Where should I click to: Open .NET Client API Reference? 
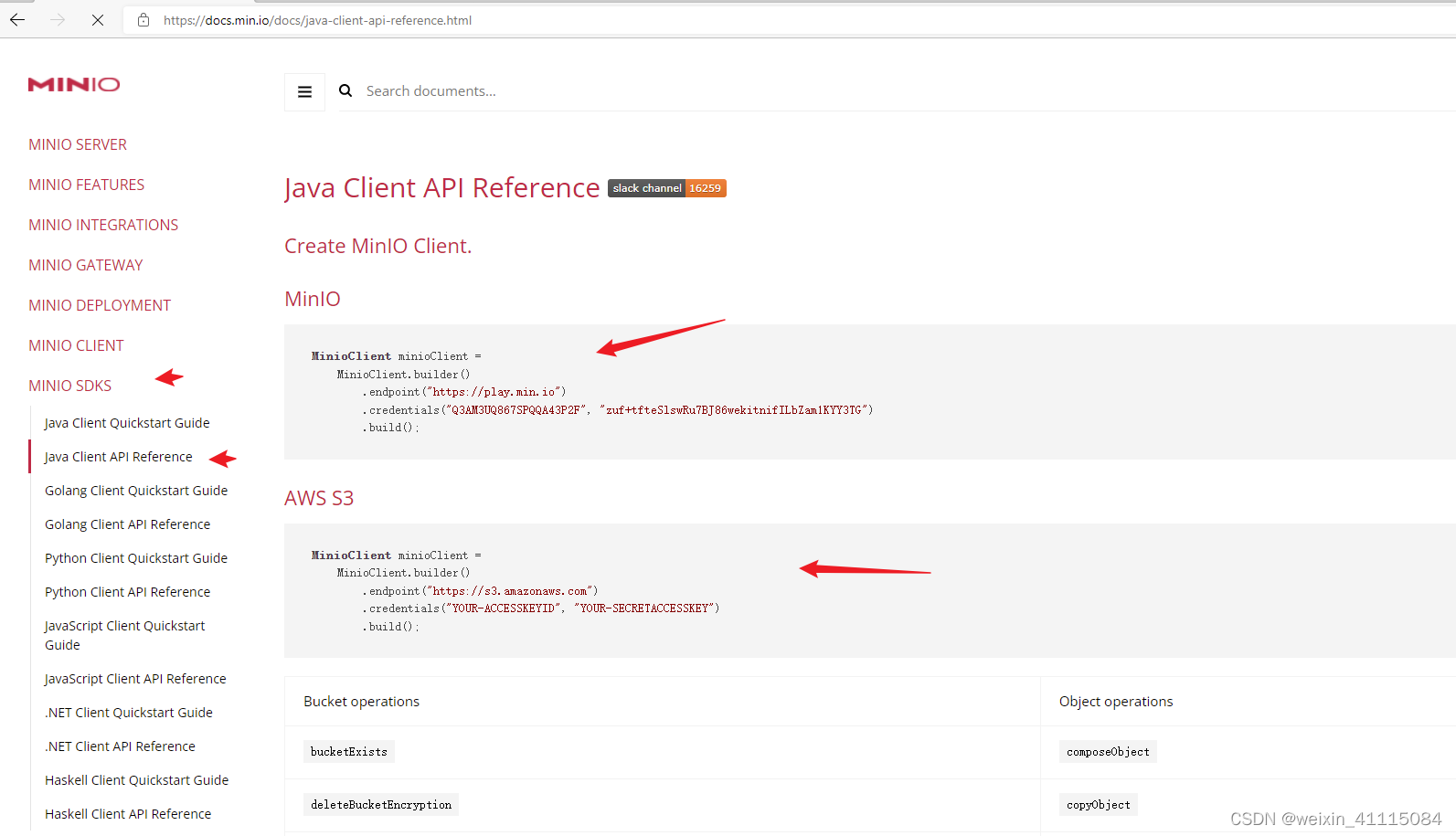point(120,746)
